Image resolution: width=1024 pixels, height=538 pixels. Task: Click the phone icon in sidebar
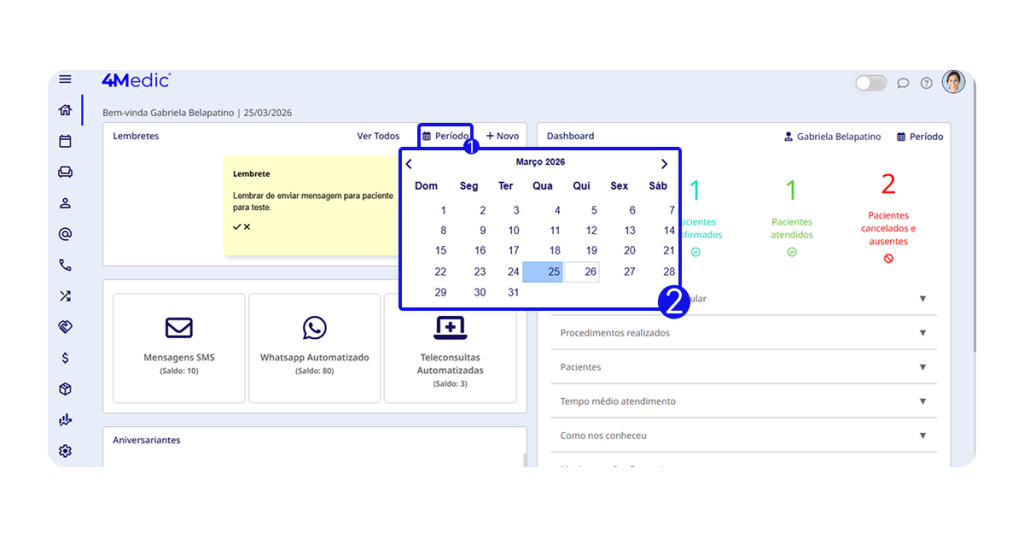(65, 265)
